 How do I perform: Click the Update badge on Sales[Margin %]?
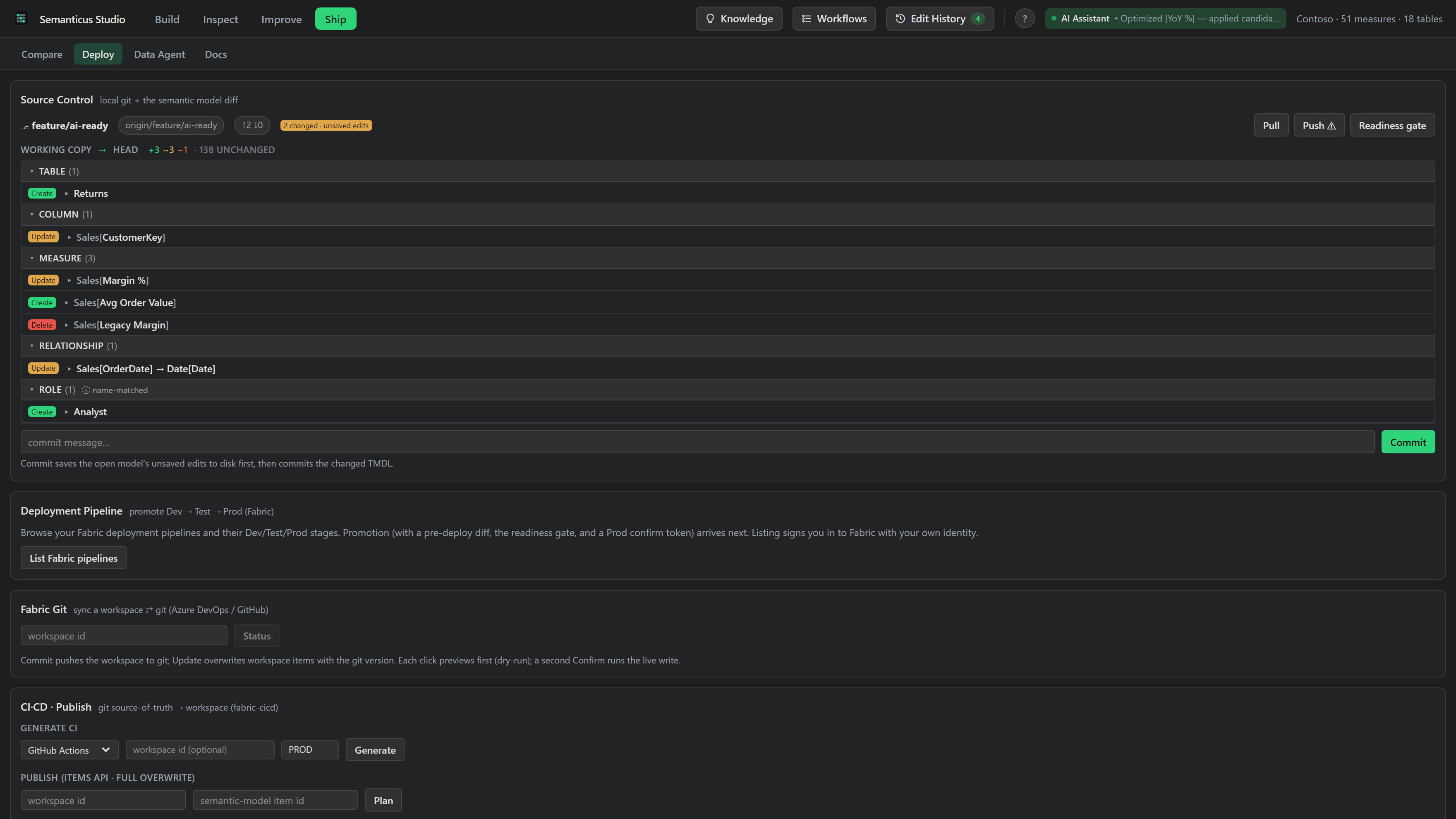43,280
